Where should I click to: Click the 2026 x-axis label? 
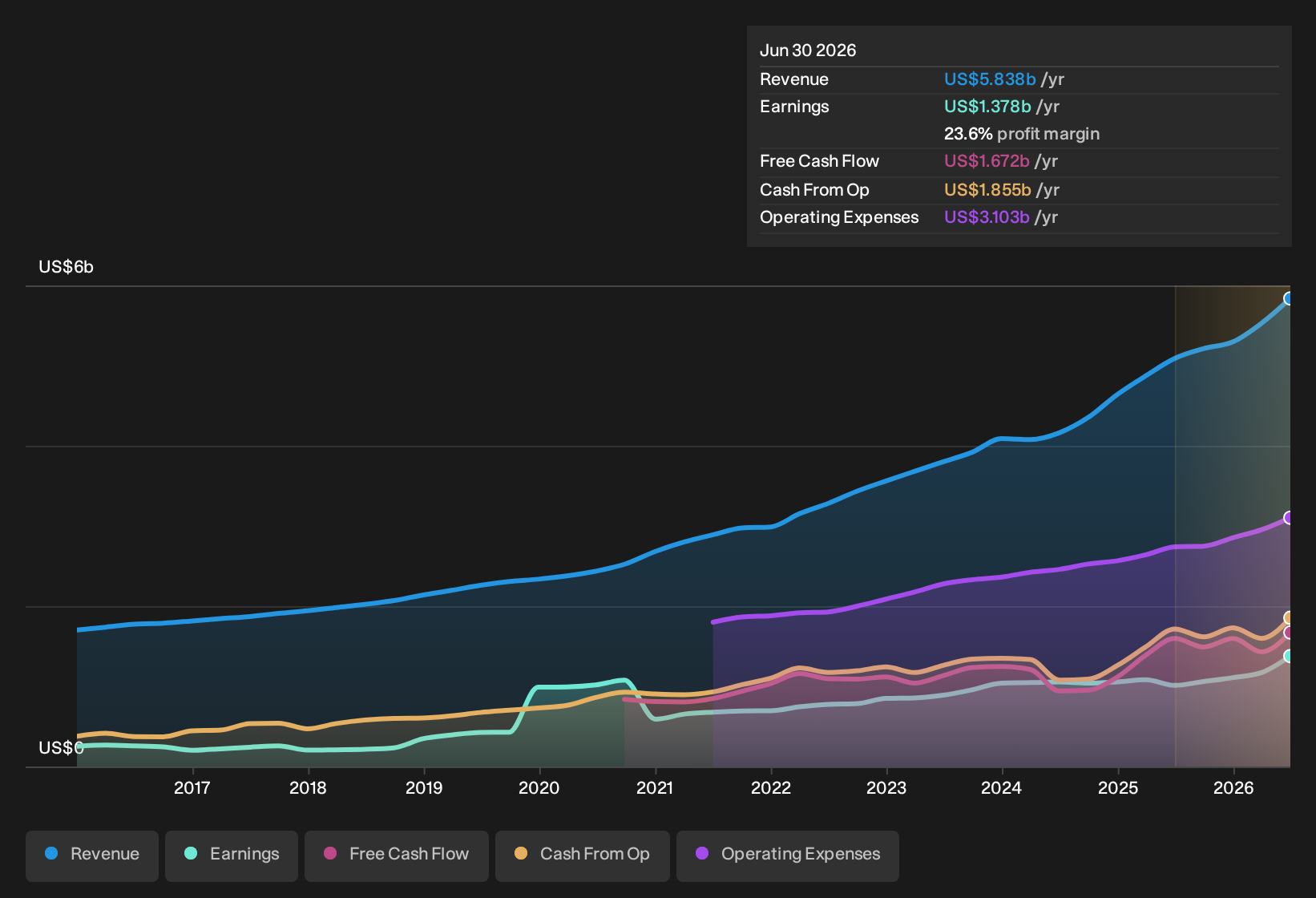point(1233,788)
